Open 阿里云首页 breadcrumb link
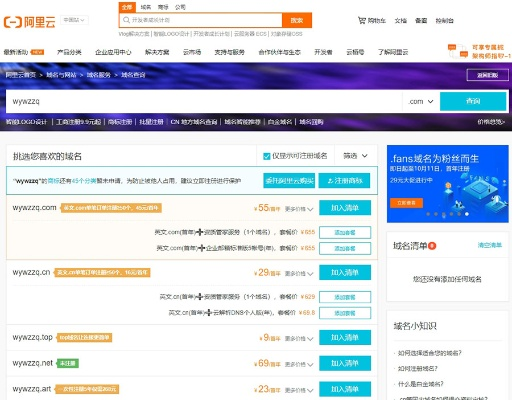Screen dimensions: 512x400 tap(21, 75)
